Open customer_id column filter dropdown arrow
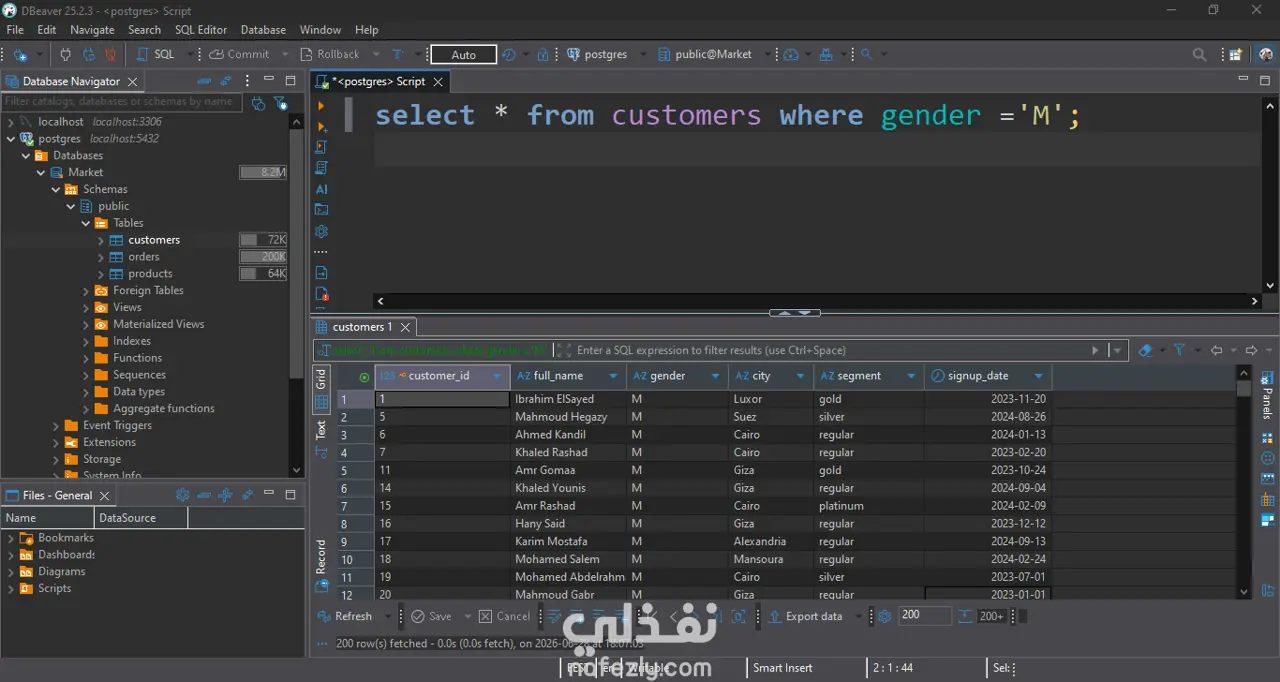Image resolution: width=1280 pixels, height=682 pixels. click(x=495, y=376)
